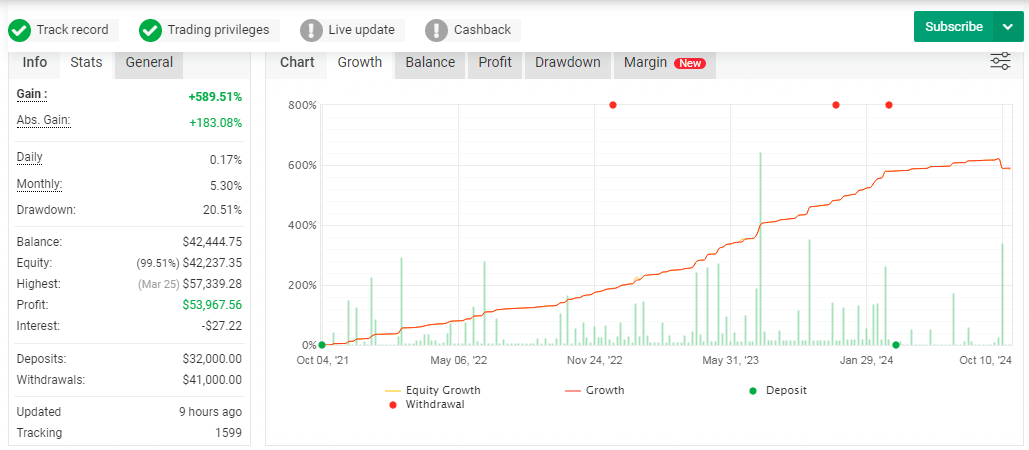Click the 0.17% daily value

click(x=226, y=160)
